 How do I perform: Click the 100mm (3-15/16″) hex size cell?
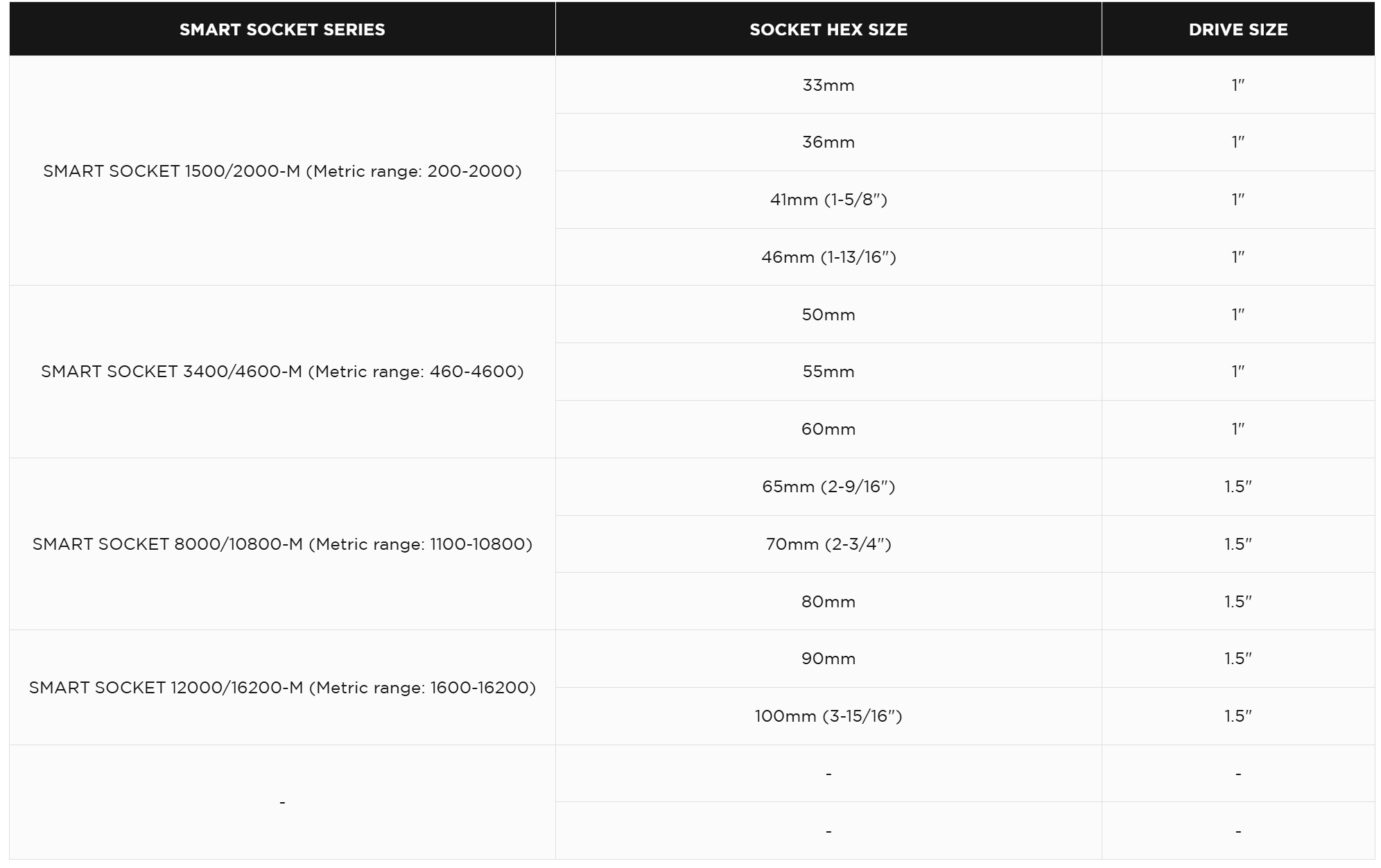click(x=828, y=716)
